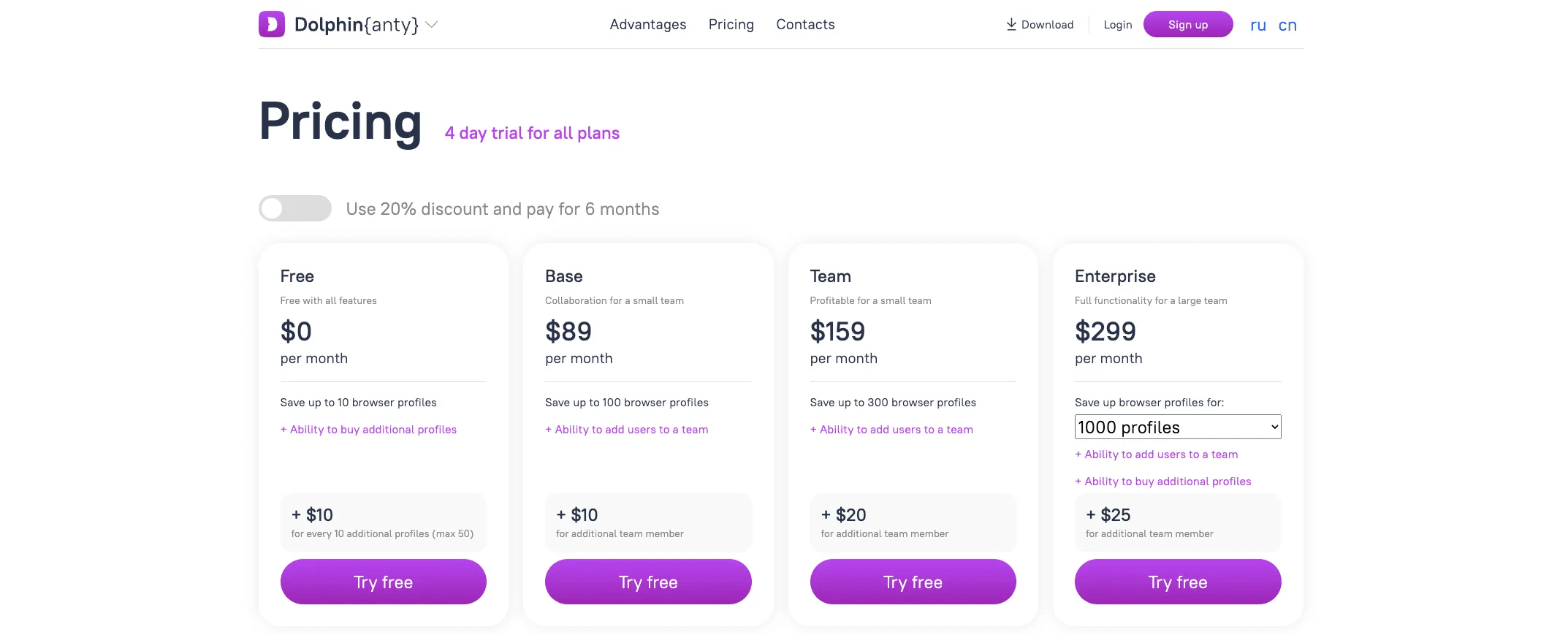Expand the chevron next to the Dolphin{anty} name
1568x635 pixels.
click(x=432, y=24)
